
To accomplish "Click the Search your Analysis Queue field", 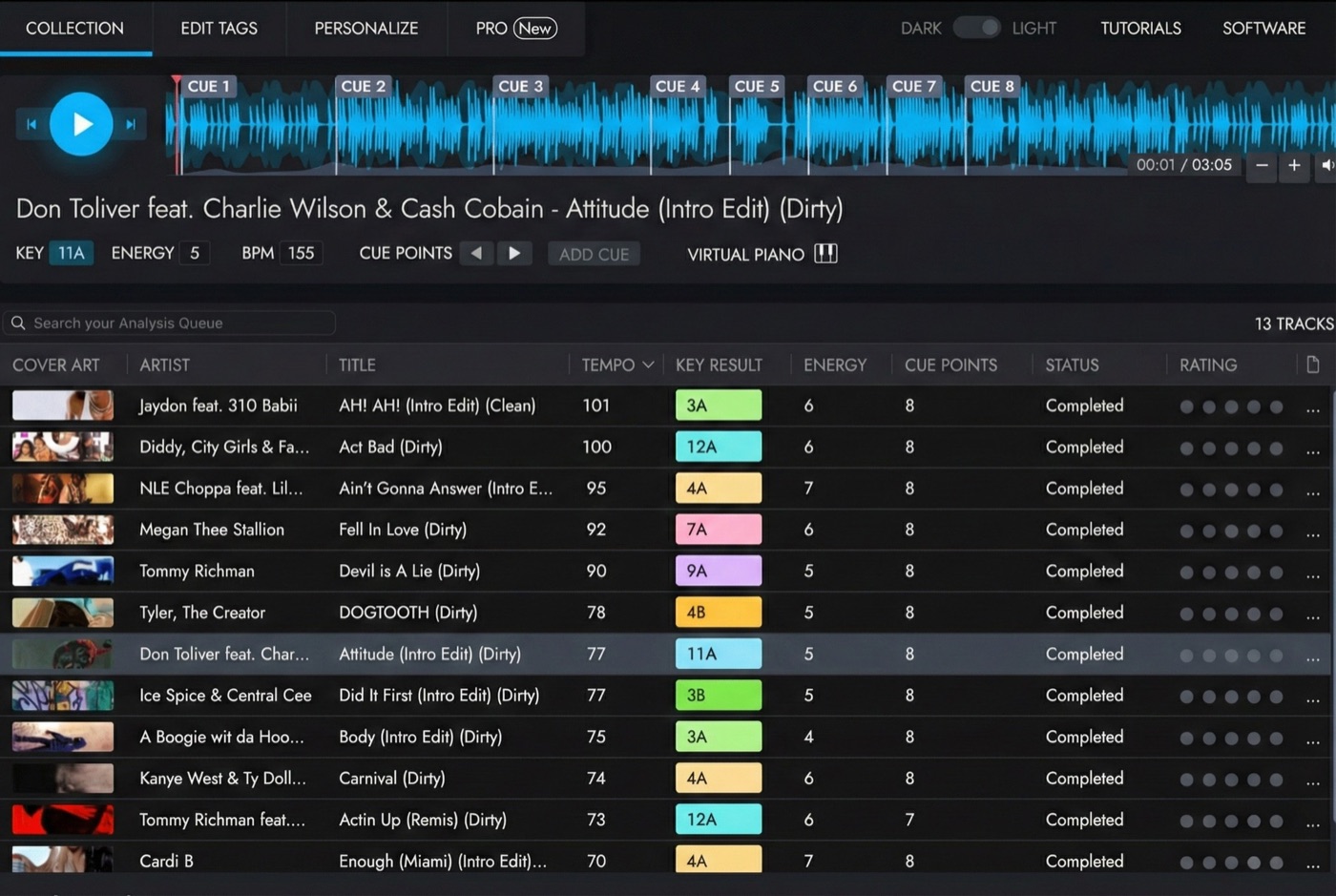I will coord(172,323).
